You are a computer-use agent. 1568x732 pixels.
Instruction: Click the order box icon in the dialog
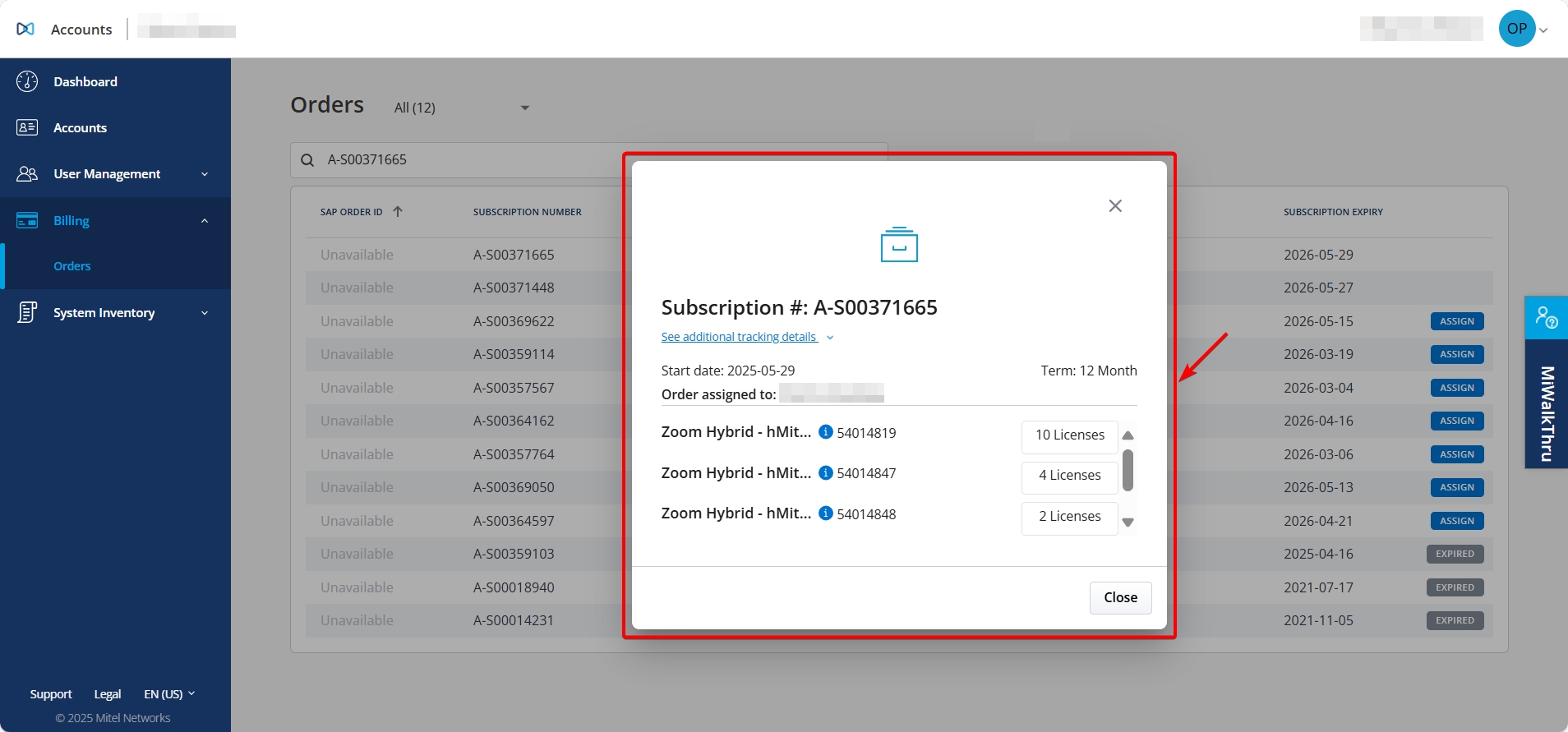coord(899,245)
